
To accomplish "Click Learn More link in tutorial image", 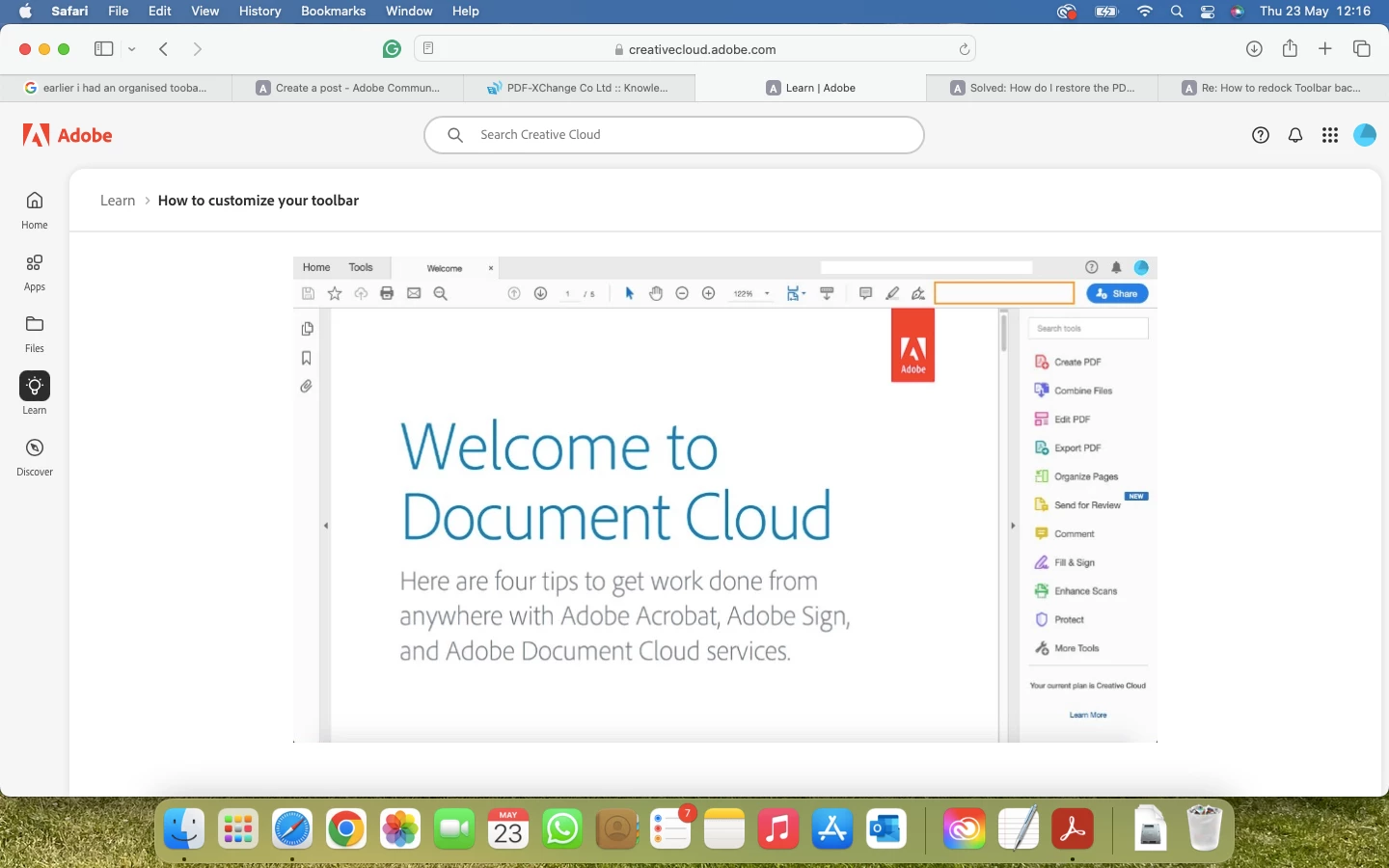I will click(x=1088, y=715).
